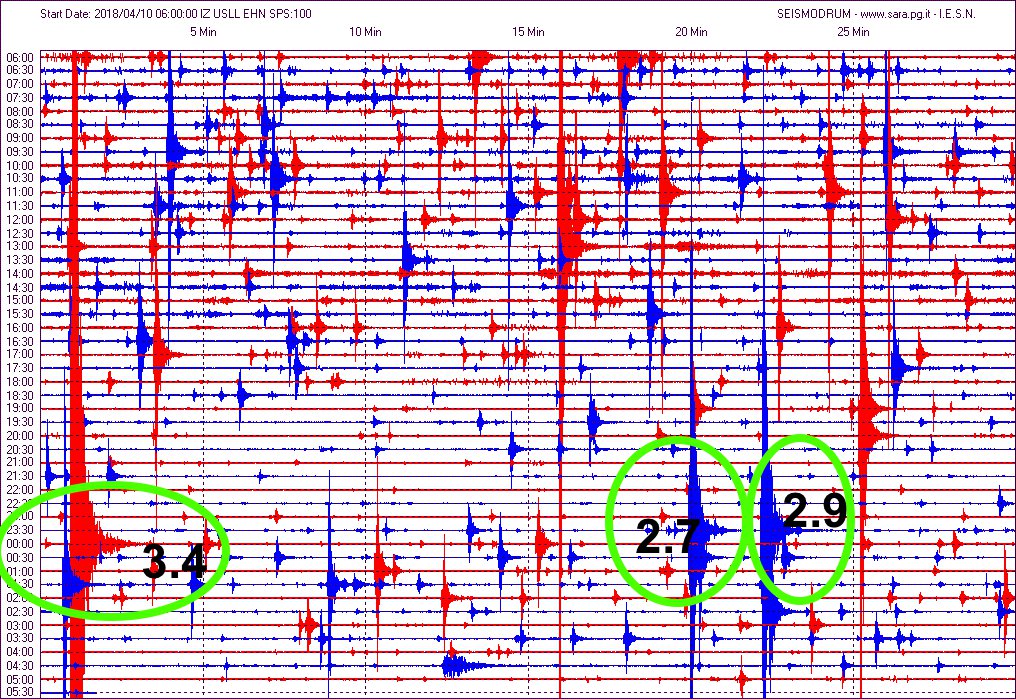Select the 3.4 magnitude annotation
The width and height of the screenshot is (1016, 699).
[x=174, y=562]
